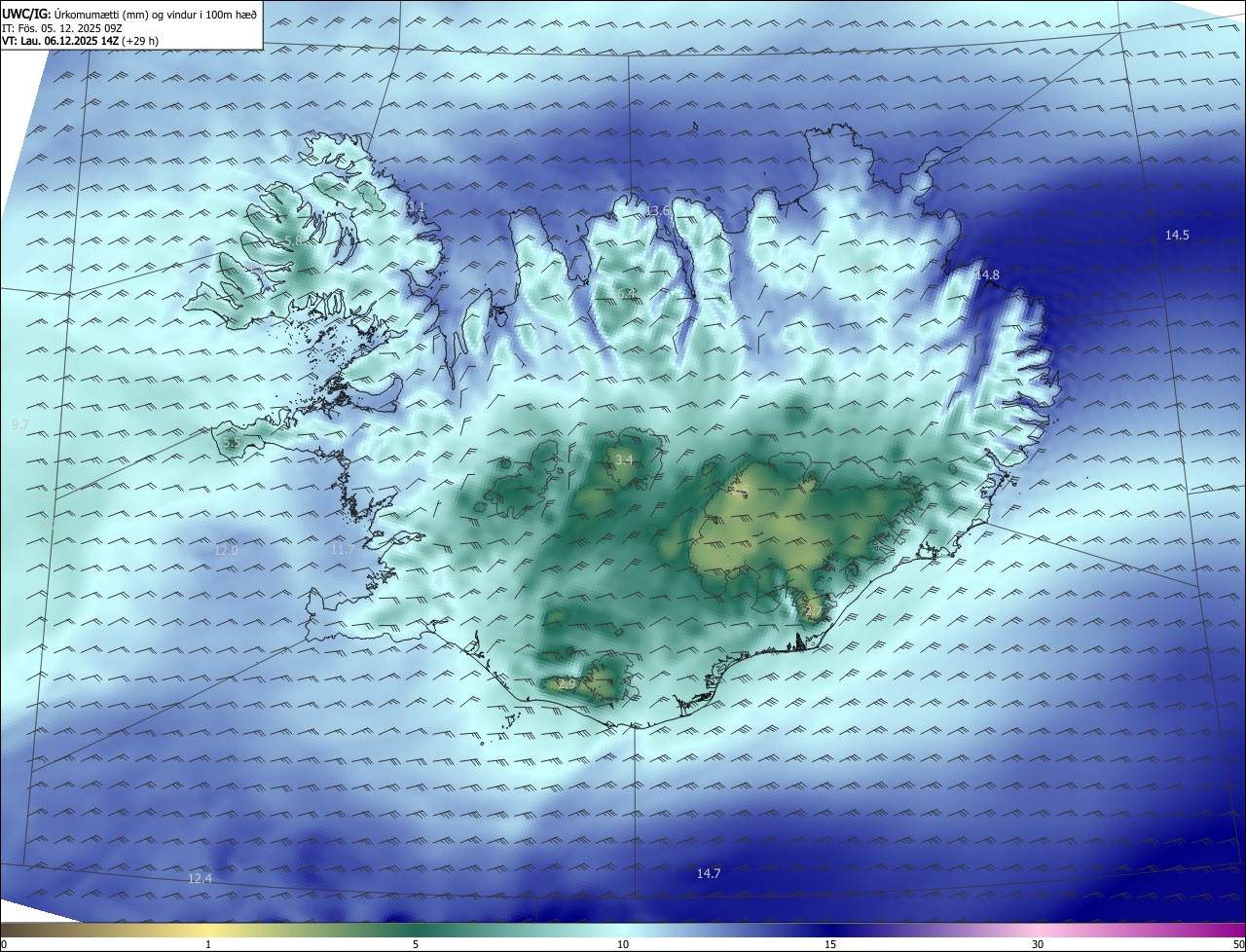Click the 13.6 value label
Image resolution: width=1246 pixels, height=952 pixels.
[658, 210]
